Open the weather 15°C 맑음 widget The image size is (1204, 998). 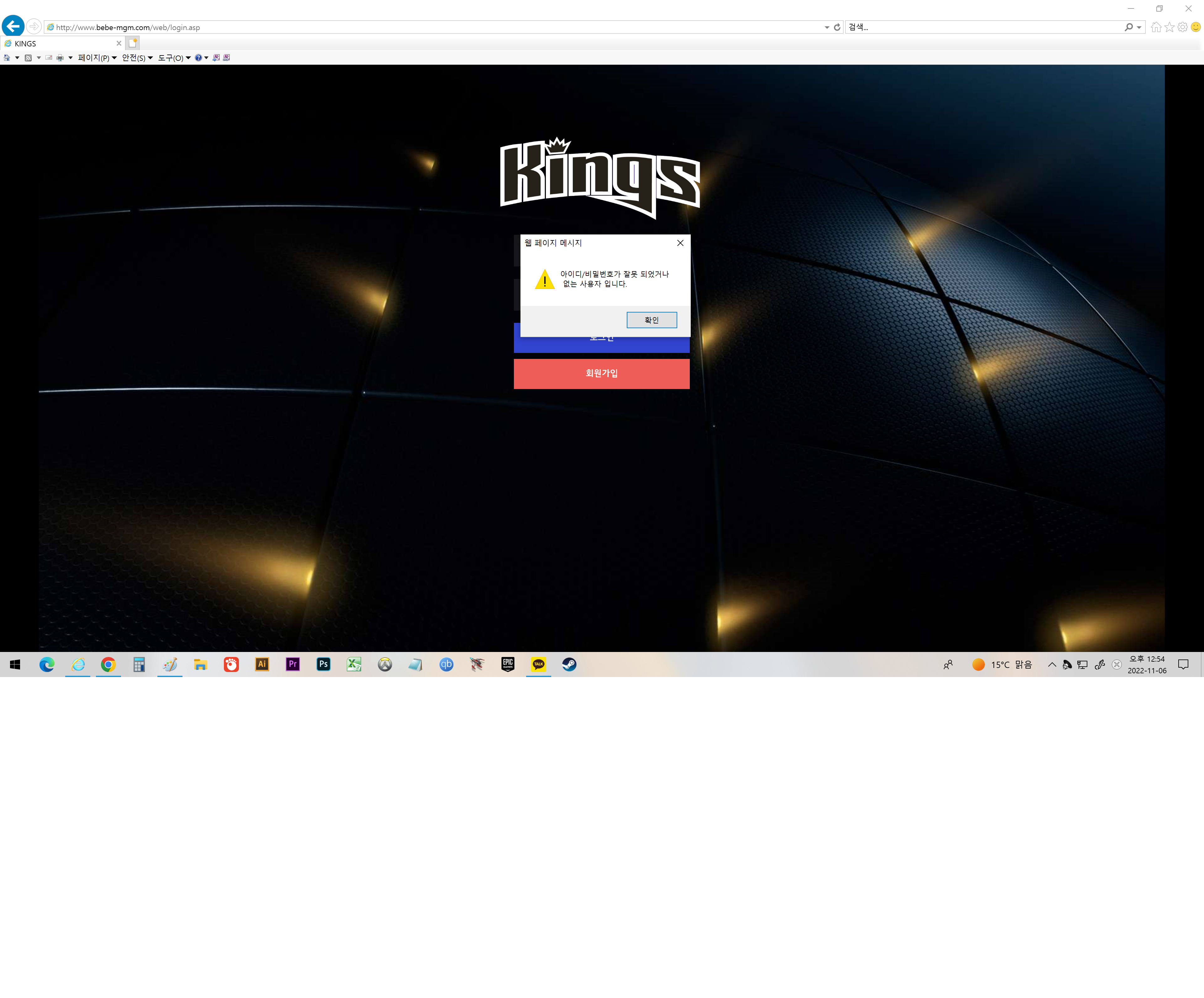pos(1002,664)
